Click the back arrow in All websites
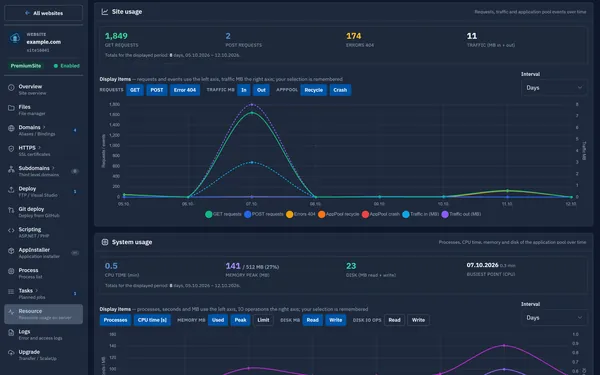The height and width of the screenshot is (375, 600). click(27, 13)
